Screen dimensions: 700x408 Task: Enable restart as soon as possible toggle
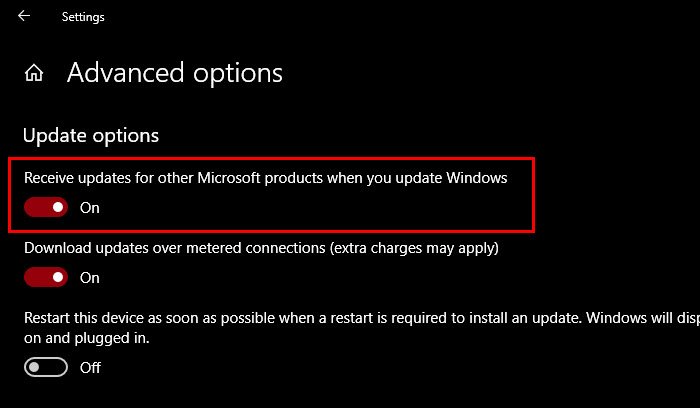click(46, 367)
